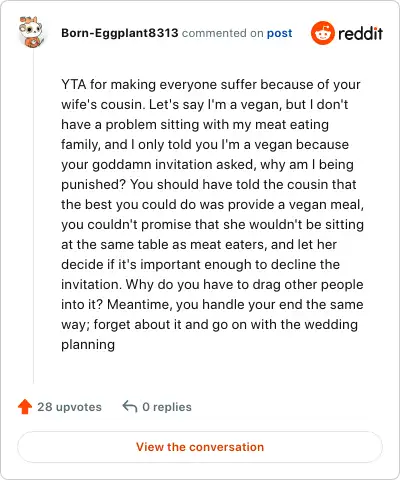The image size is (400, 480).
Task: Click the reply arrow icon
Action: click(x=130, y=407)
